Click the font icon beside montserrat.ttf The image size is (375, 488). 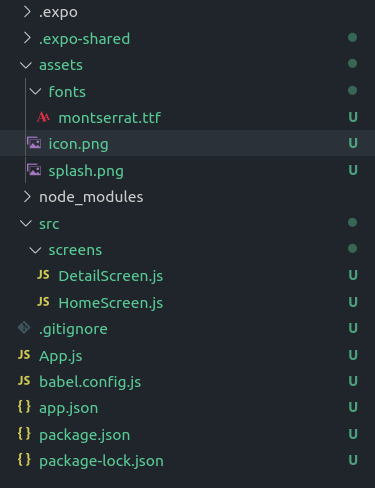pyautogui.click(x=43, y=117)
